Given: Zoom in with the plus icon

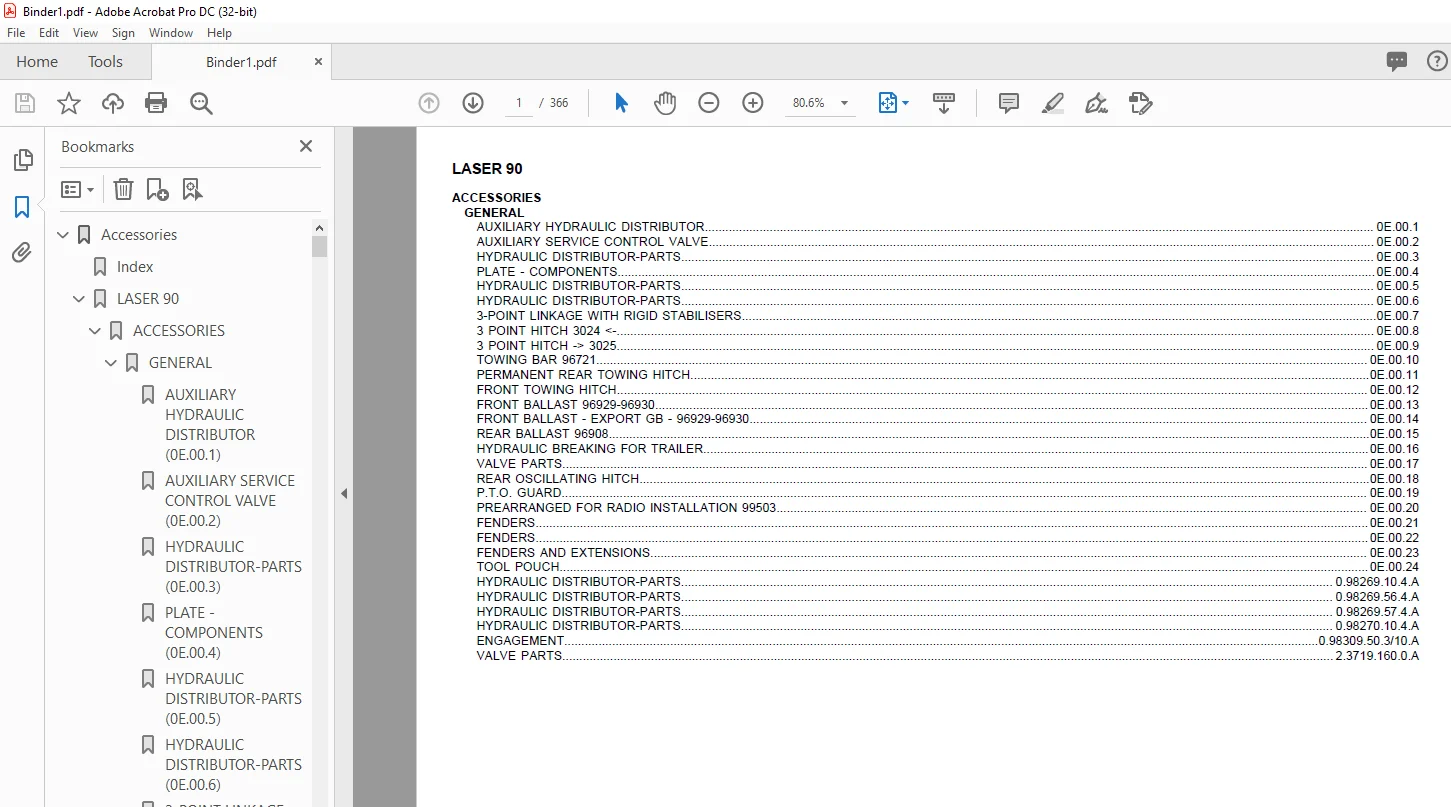Looking at the screenshot, I should point(753,103).
